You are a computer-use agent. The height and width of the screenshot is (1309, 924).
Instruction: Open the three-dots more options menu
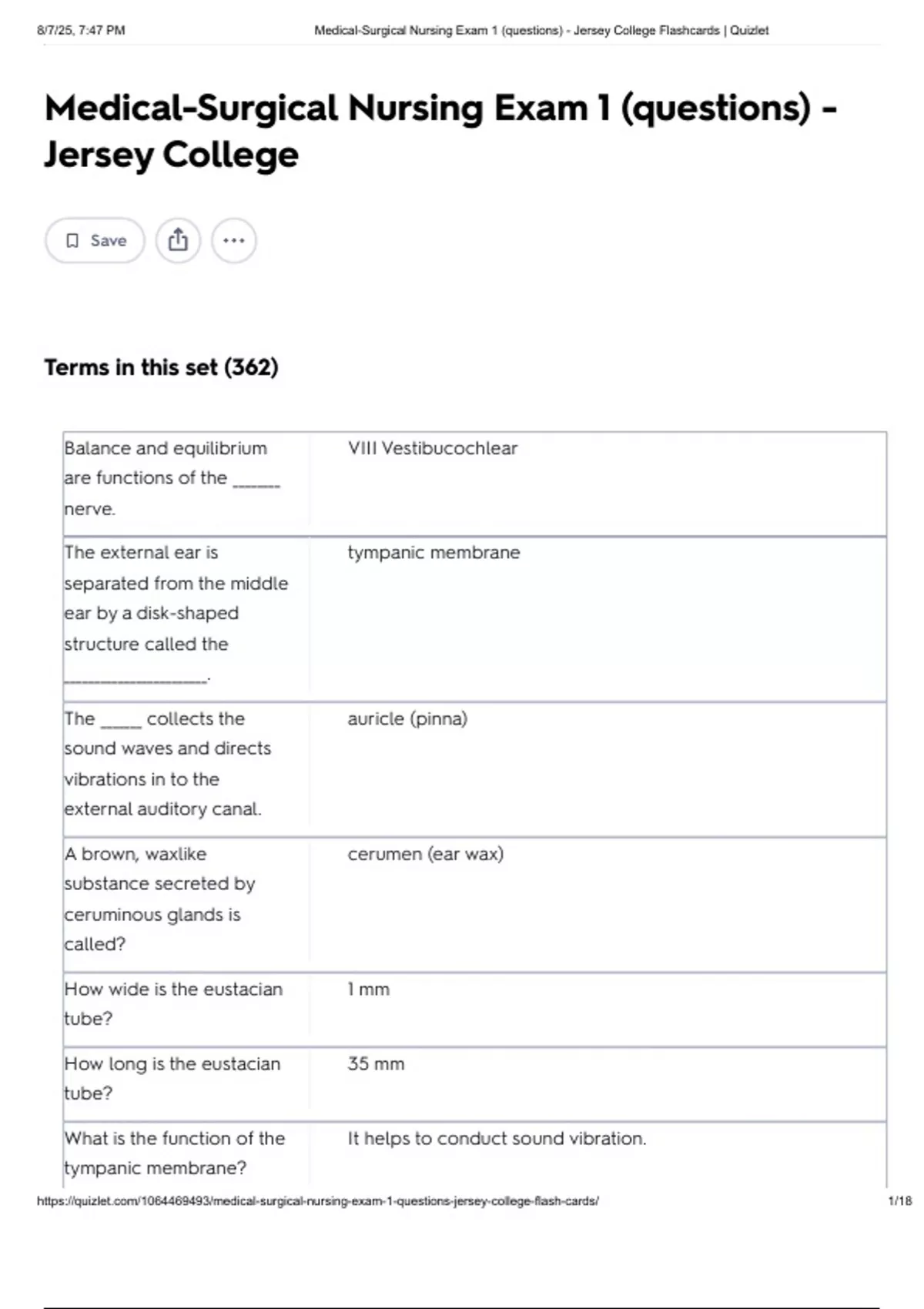[234, 240]
